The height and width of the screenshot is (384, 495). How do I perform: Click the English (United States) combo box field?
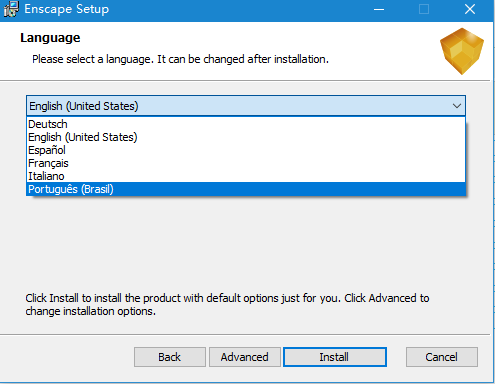(x=246, y=106)
